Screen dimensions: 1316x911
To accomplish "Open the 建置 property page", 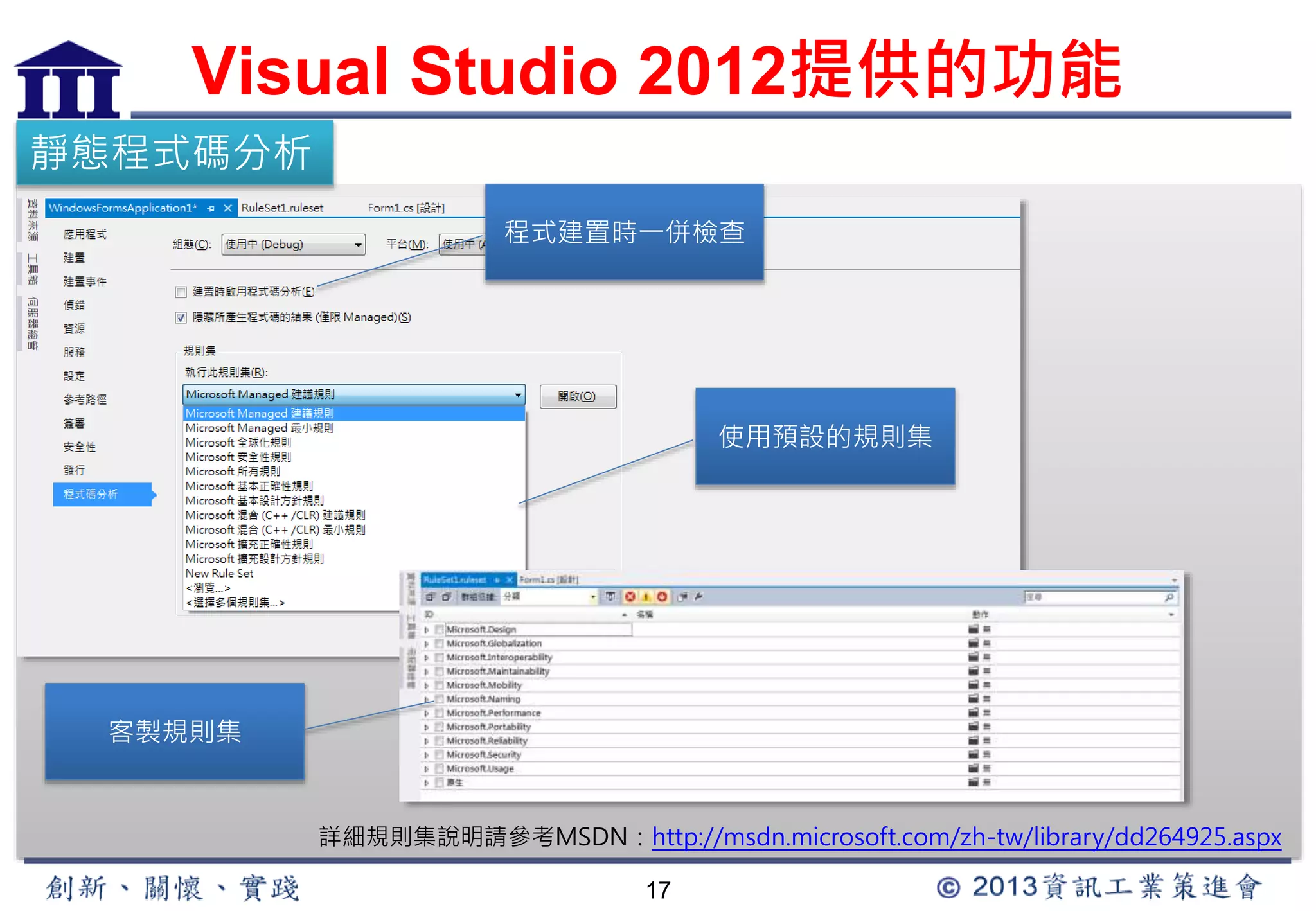I will click(74, 258).
